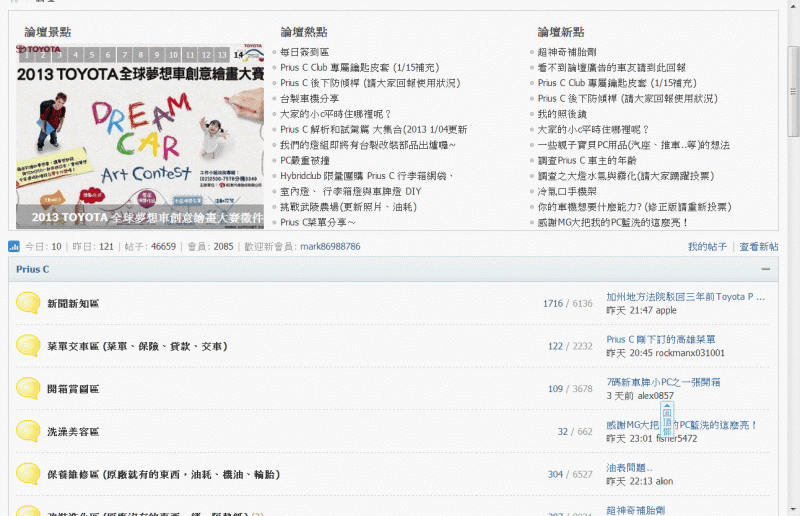The width and height of the screenshot is (800, 516).
Task: Select slide 11 in the banner slideshow
Action: coord(190,55)
